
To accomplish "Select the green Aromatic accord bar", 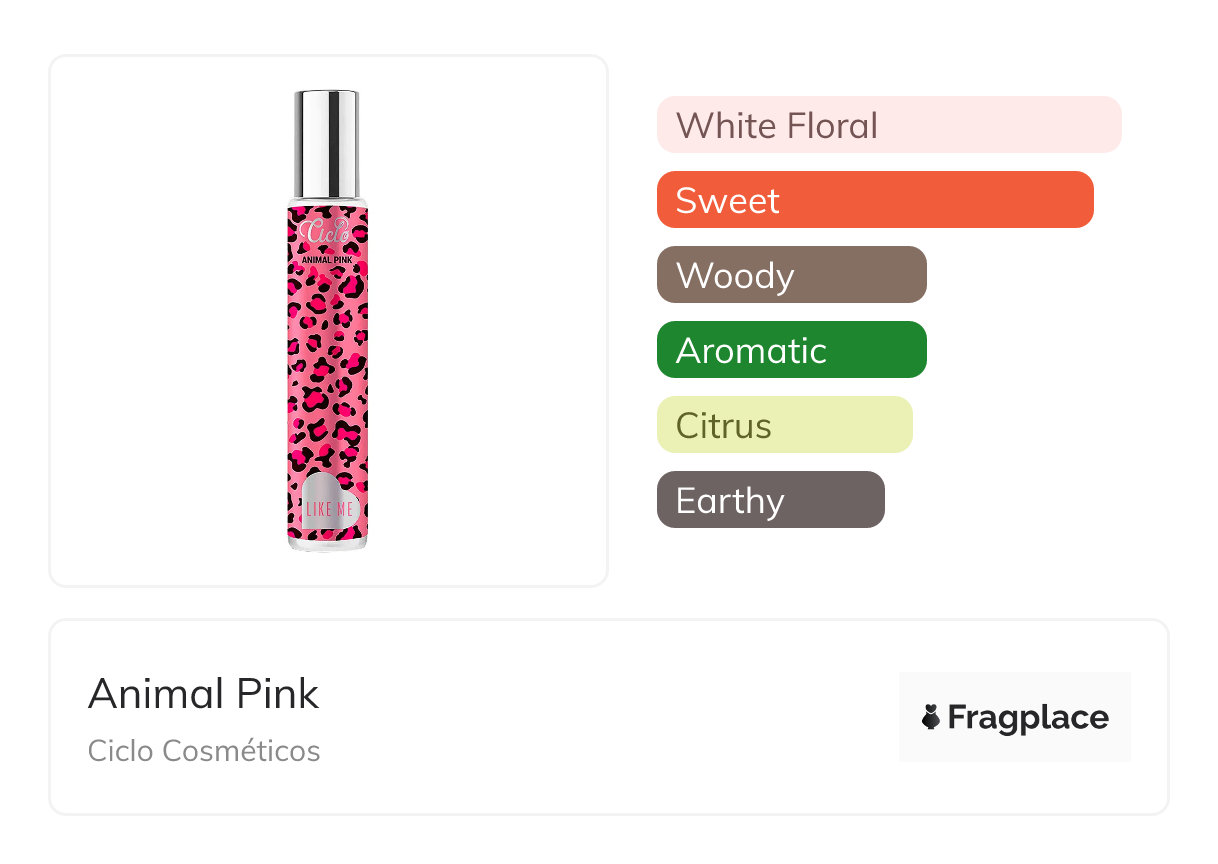I will click(x=791, y=350).
